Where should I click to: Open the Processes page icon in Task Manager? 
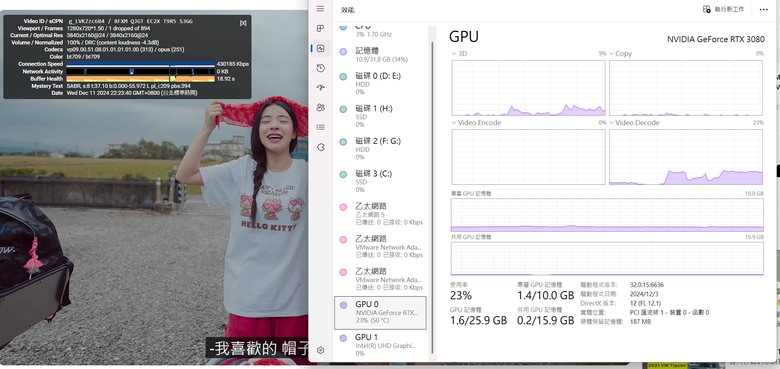320,29
